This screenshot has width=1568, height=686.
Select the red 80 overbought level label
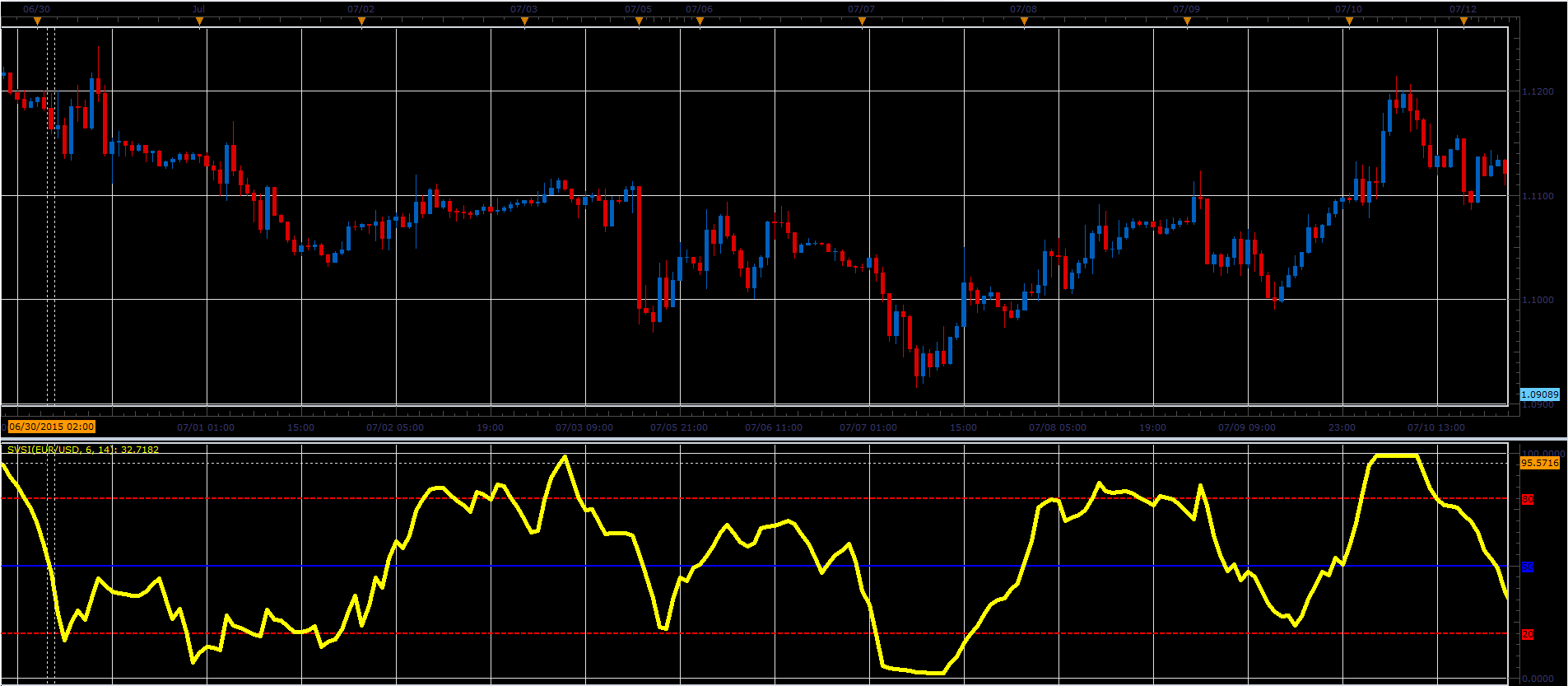[1528, 499]
